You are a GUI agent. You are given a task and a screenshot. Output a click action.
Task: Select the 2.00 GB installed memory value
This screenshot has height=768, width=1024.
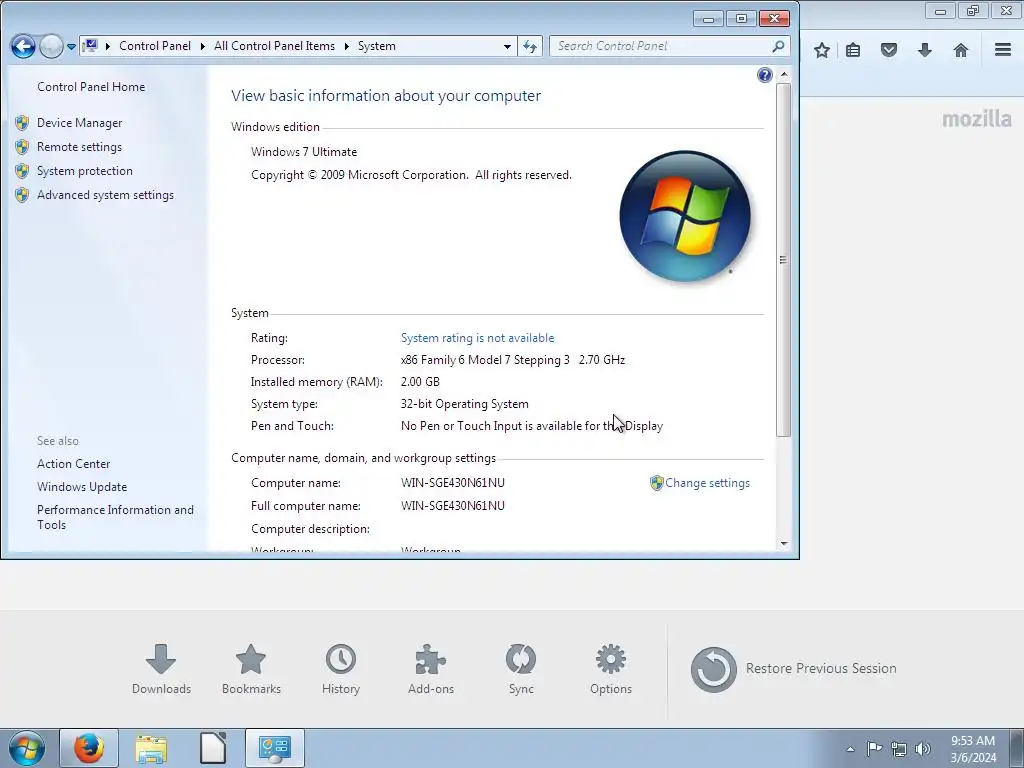point(420,381)
